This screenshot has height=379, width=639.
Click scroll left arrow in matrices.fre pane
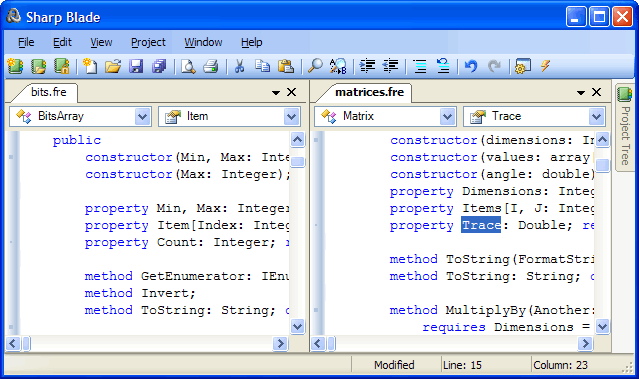[318, 344]
